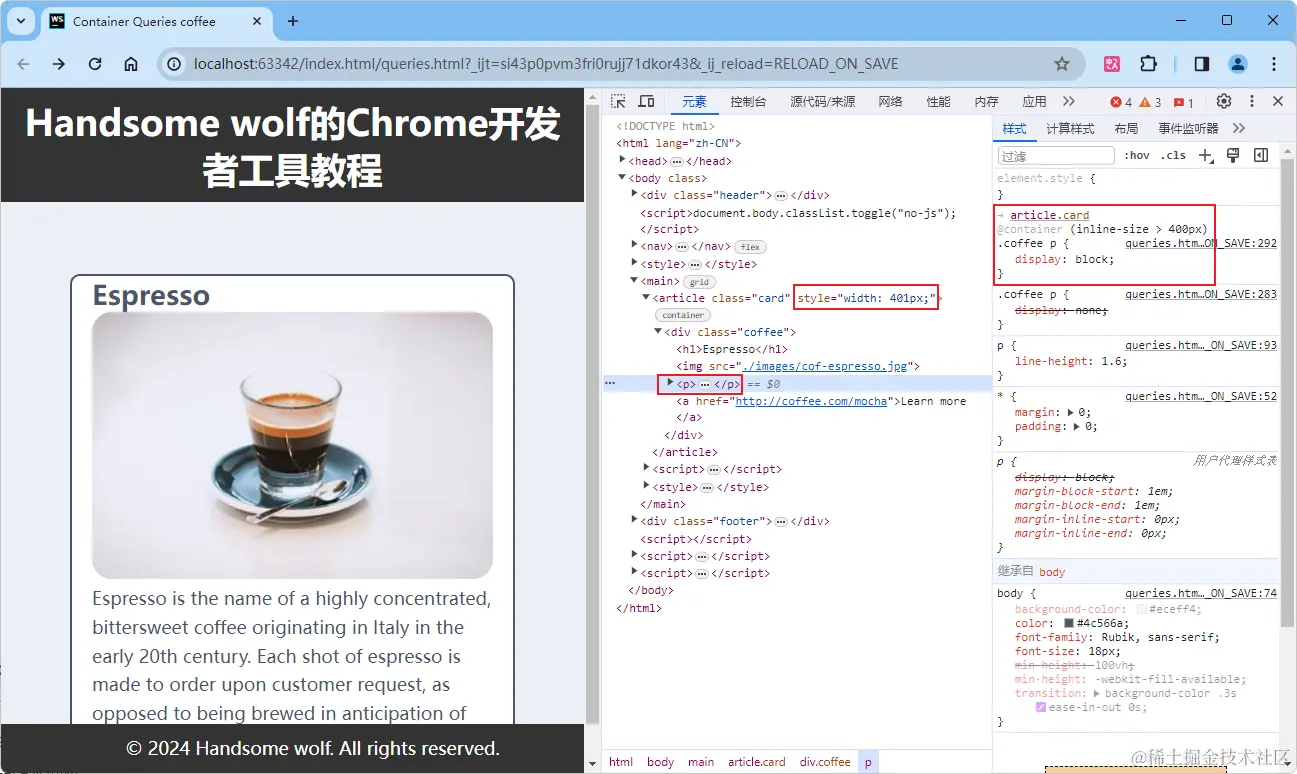Select div.coffee in the breadcrumb bar
Viewport: 1297px width, 774px height.
(825, 762)
